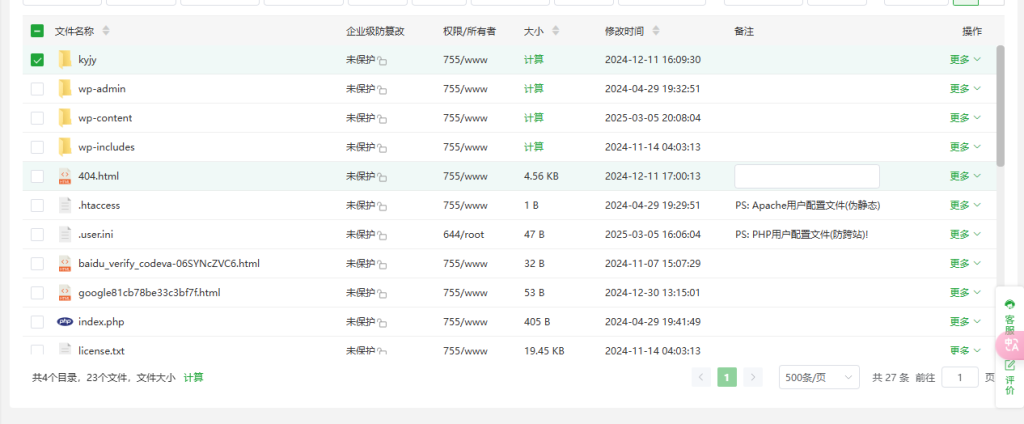Click the lock icon in the wp-admin row

tap(382, 90)
